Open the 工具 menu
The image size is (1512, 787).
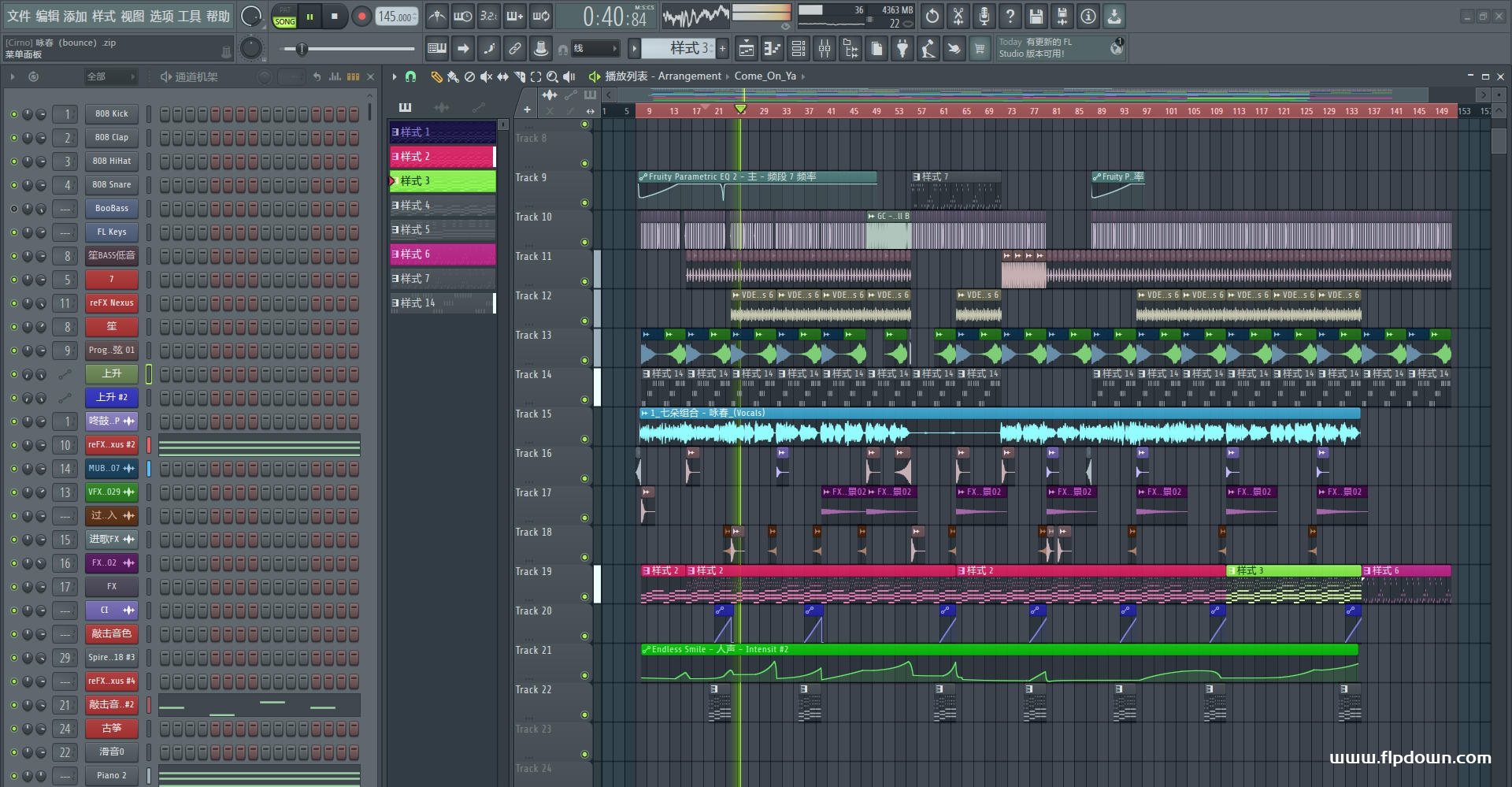(190, 16)
